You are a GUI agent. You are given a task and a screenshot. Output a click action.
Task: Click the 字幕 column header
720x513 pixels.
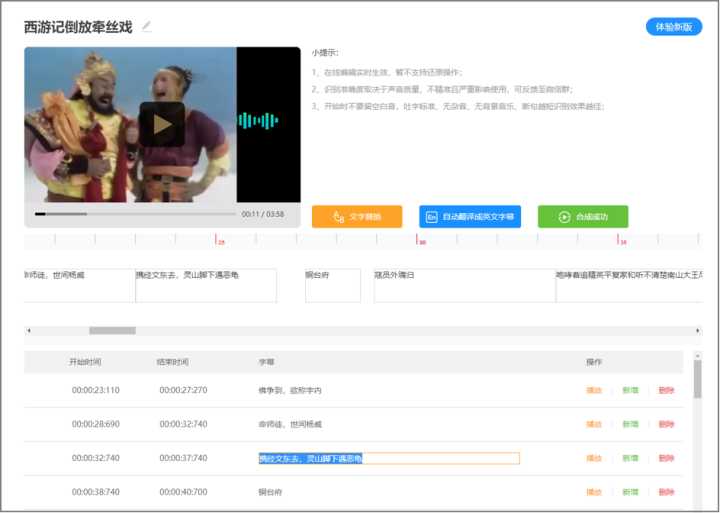pyautogui.click(x=266, y=362)
